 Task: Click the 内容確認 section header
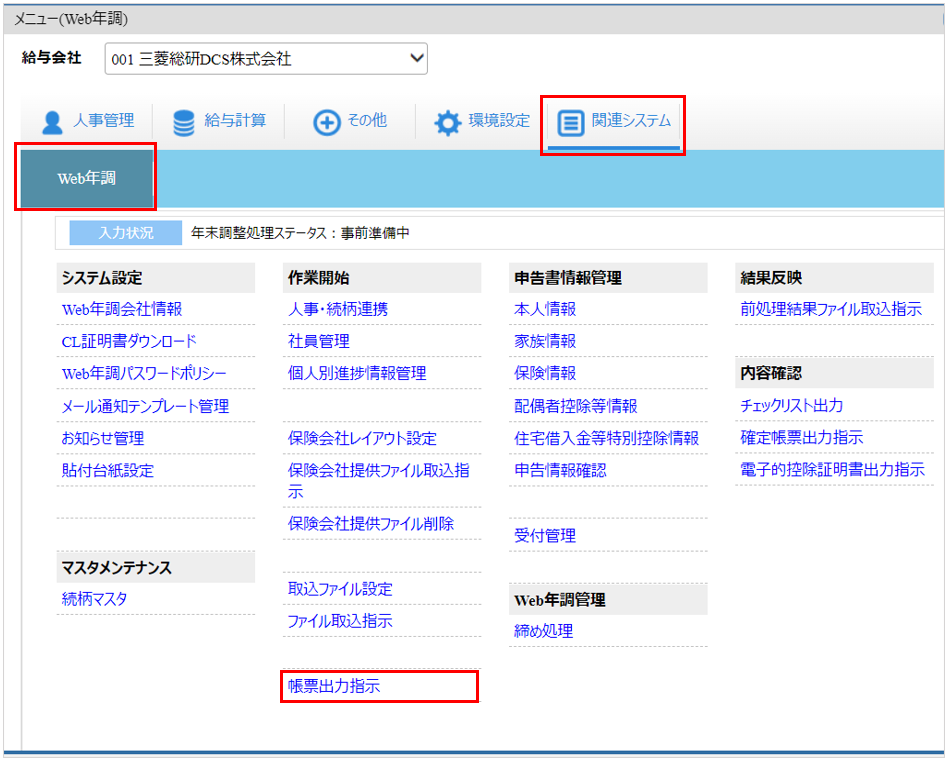click(x=834, y=374)
